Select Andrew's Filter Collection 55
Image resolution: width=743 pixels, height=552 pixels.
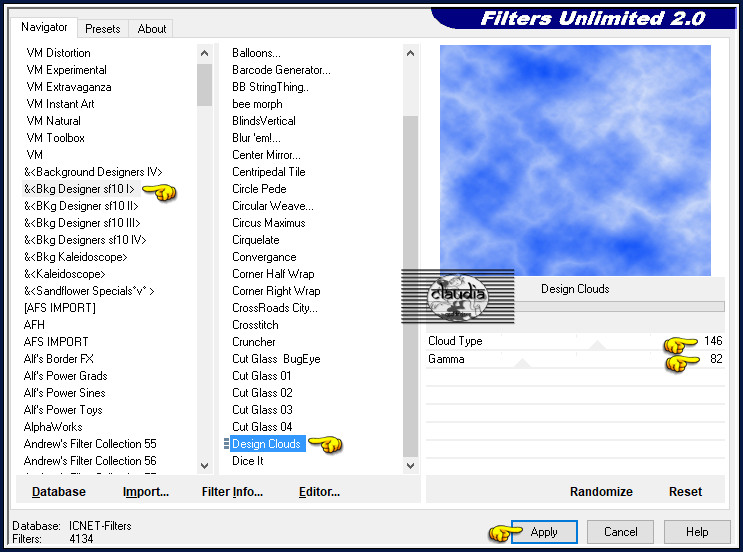click(x=90, y=444)
